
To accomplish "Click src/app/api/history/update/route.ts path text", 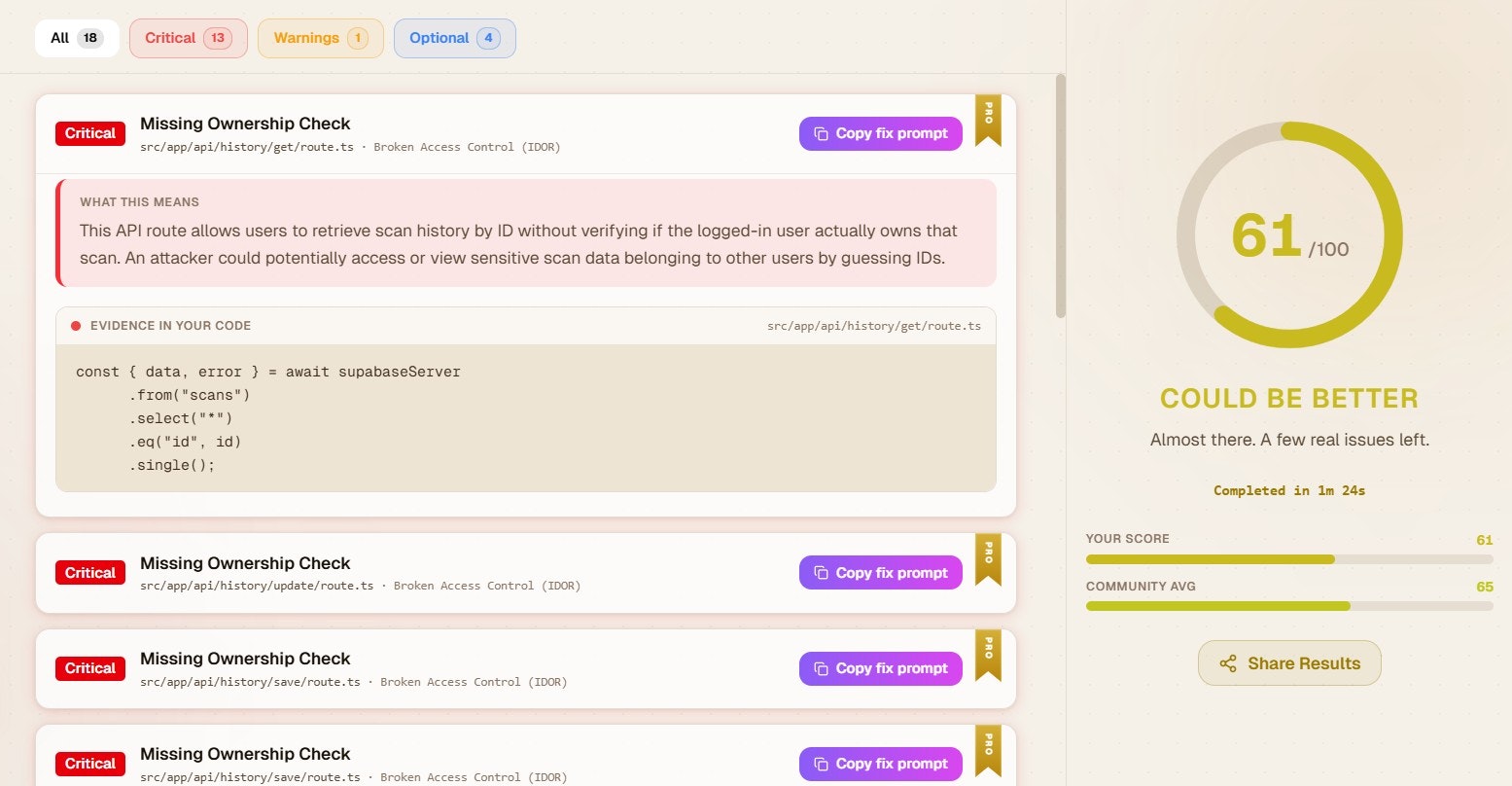I will coord(257,586).
